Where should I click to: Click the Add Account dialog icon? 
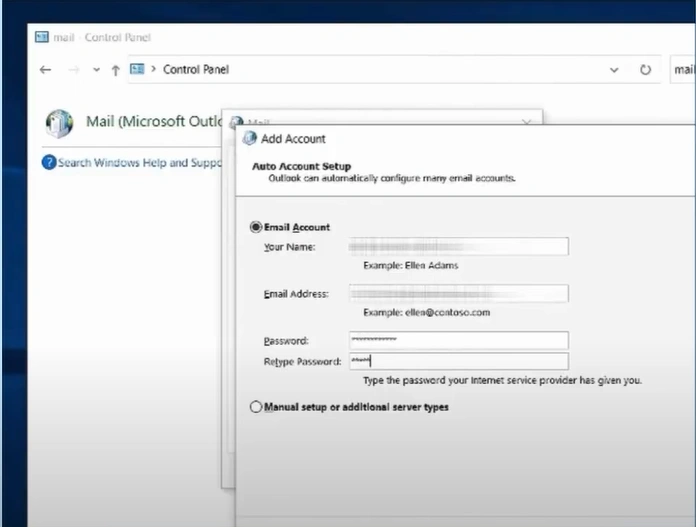point(249,138)
